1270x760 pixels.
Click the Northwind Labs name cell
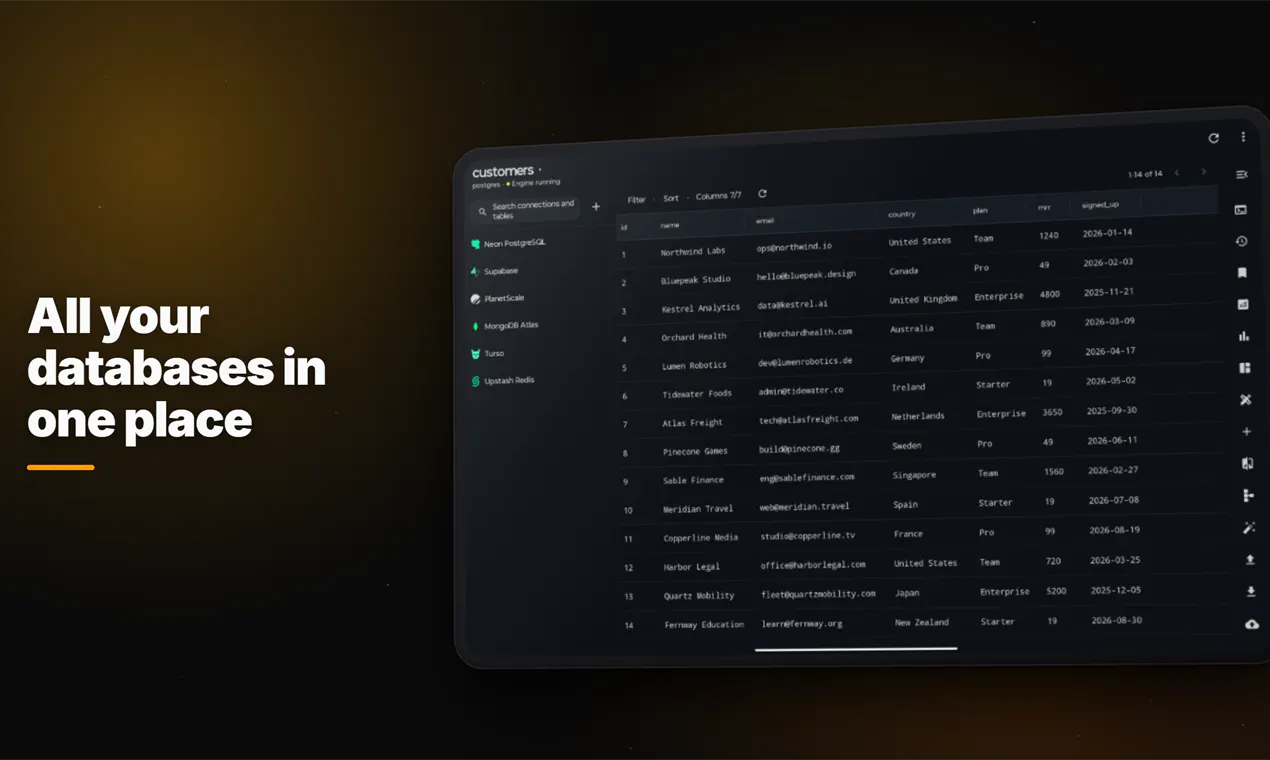693,251
